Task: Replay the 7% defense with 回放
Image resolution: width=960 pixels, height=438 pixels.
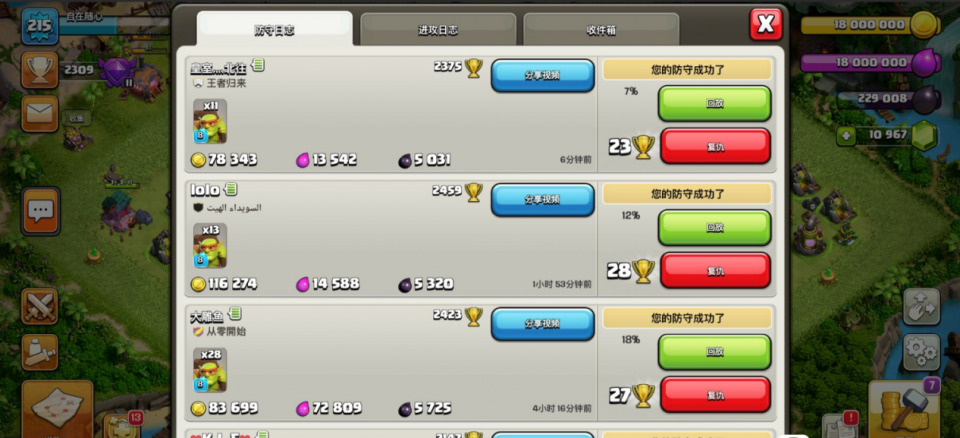Action: (x=714, y=104)
